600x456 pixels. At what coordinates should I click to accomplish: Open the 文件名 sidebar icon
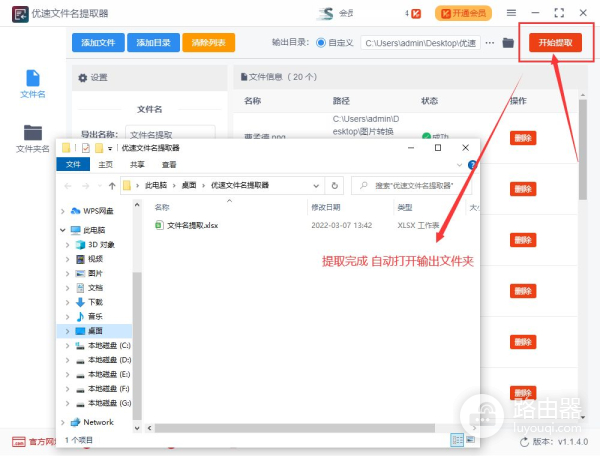click(x=33, y=83)
